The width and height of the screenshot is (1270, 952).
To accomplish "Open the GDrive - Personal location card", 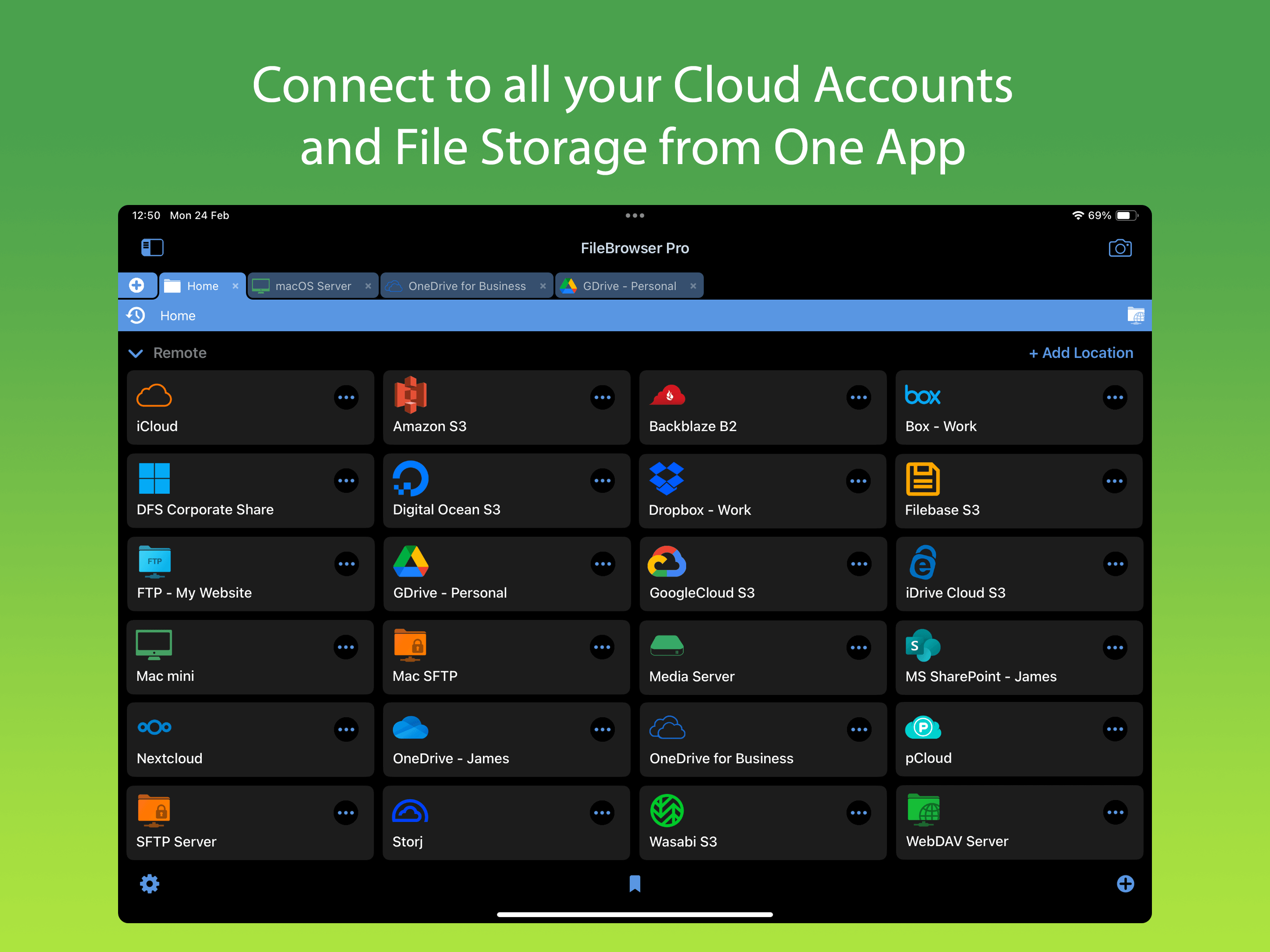I will pyautogui.click(x=507, y=574).
